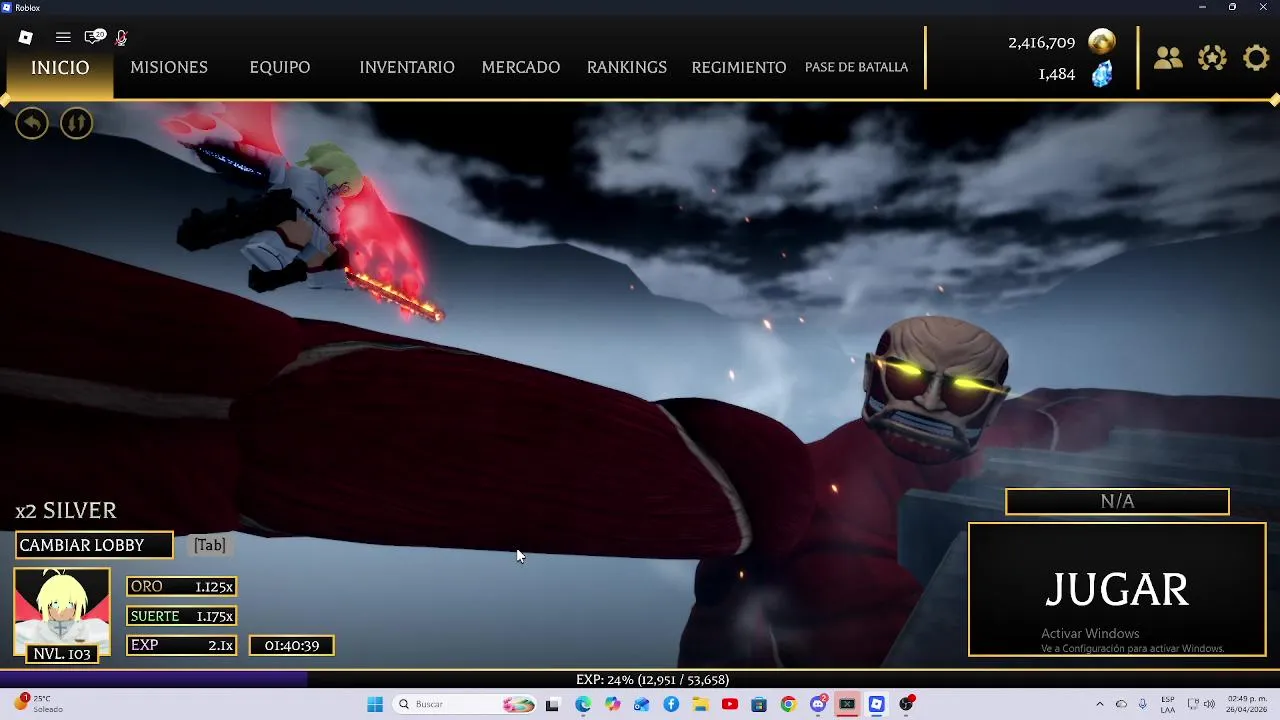This screenshot has width=1280, height=720.
Task: Click the x2 SILVER label
Action: tap(66, 511)
